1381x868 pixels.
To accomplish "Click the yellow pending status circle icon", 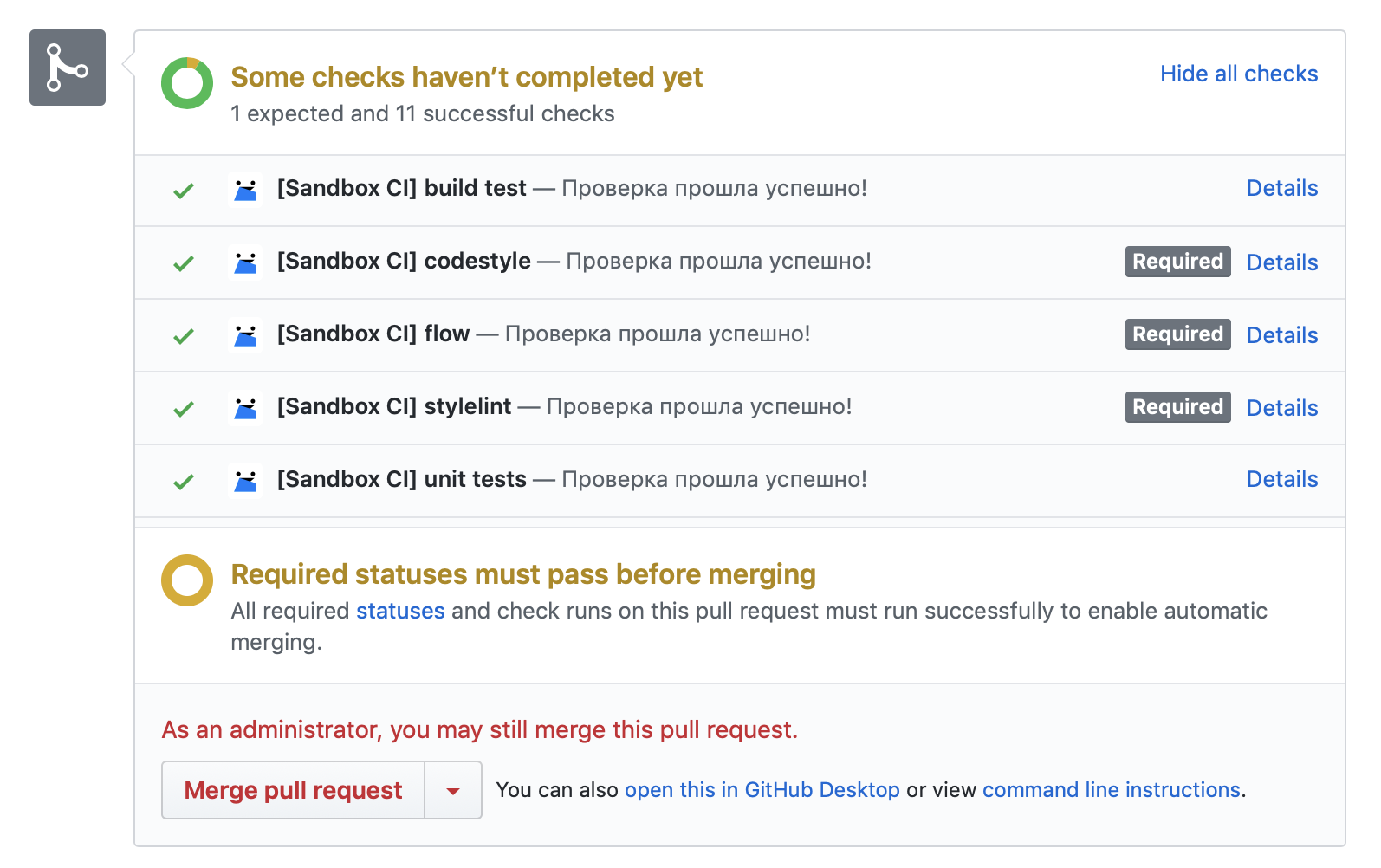I will point(187,580).
